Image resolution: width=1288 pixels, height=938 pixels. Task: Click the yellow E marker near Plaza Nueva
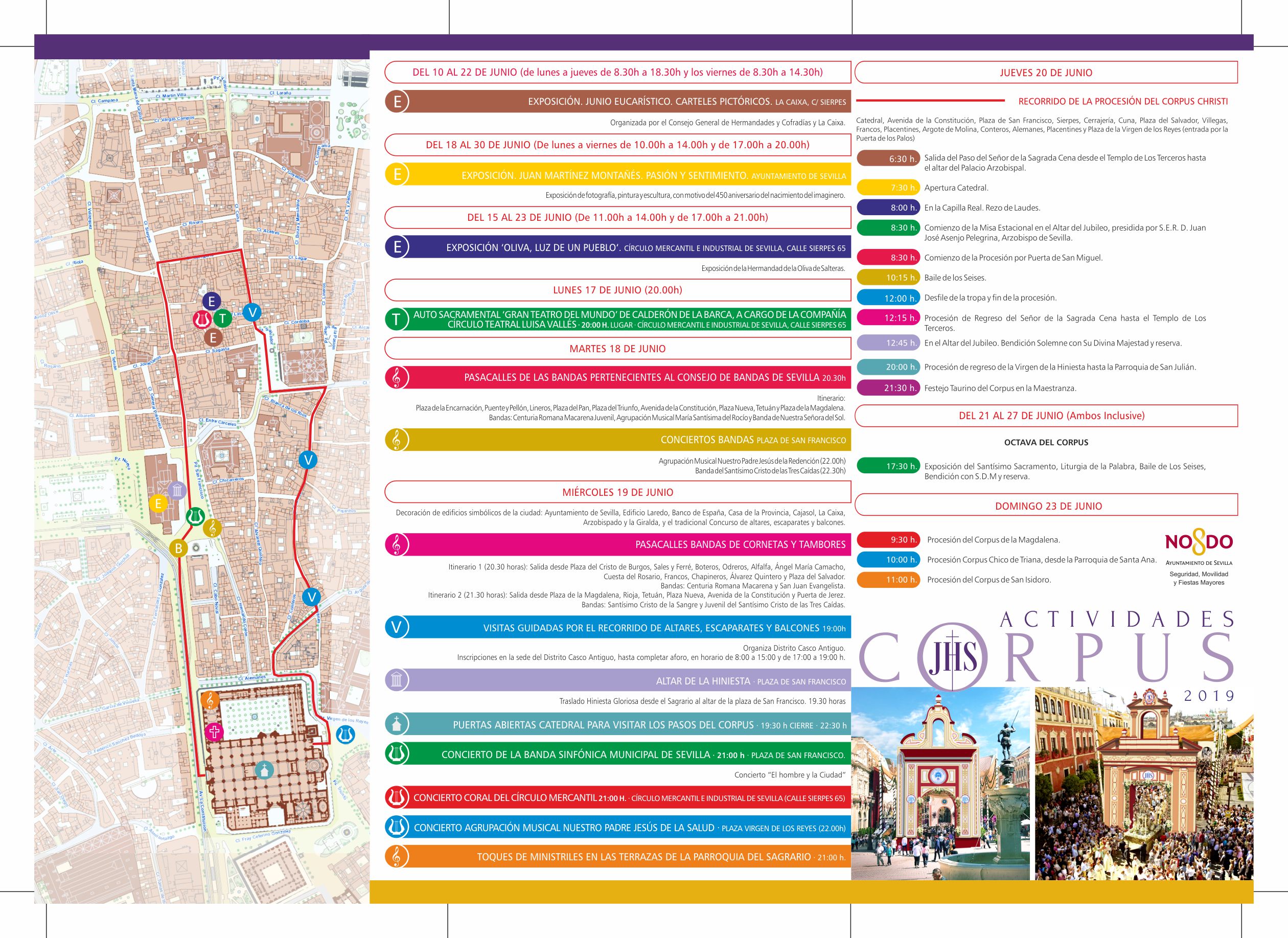click(x=158, y=502)
